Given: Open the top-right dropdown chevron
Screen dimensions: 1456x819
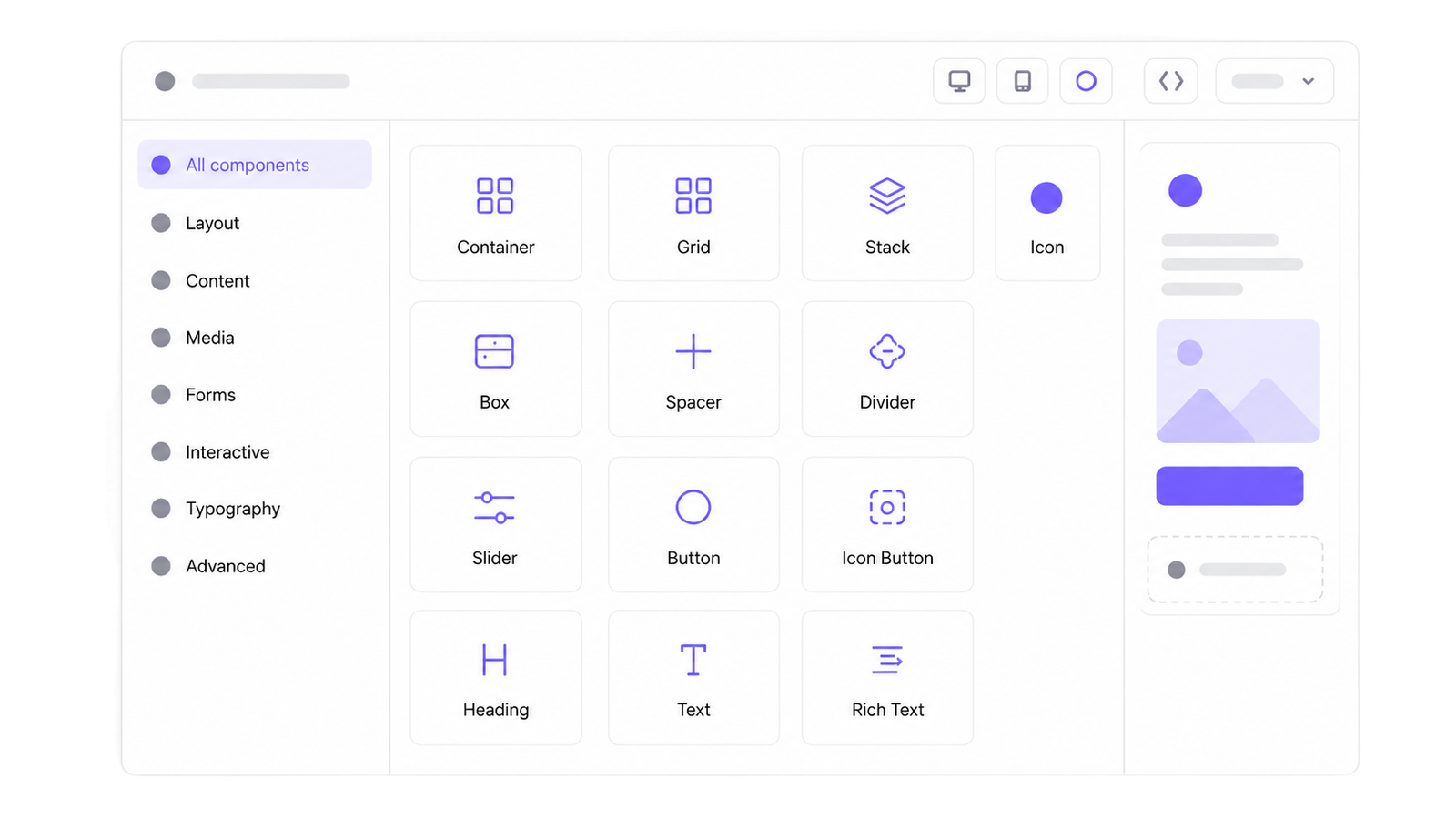Looking at the screenshot, I should point(1308,81).
